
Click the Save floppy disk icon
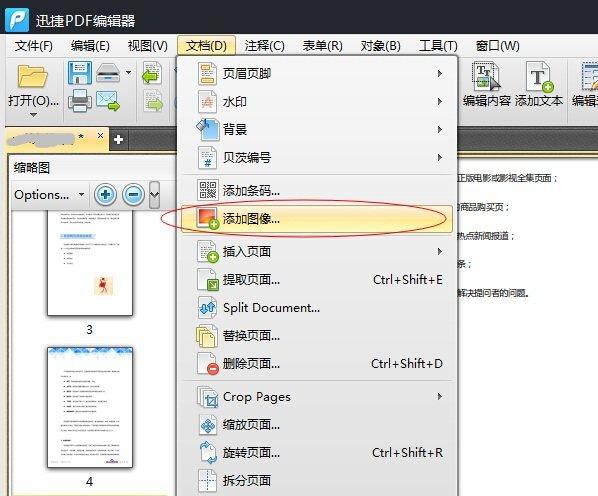click(x=80, y=72)
